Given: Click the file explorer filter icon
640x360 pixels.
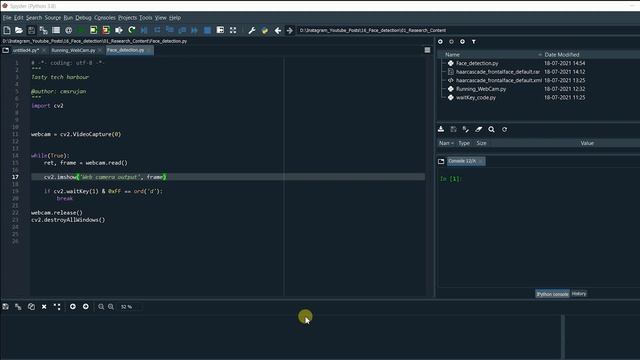Looking at the screenshot, I should pyautogui.click(x=474, y=42).
